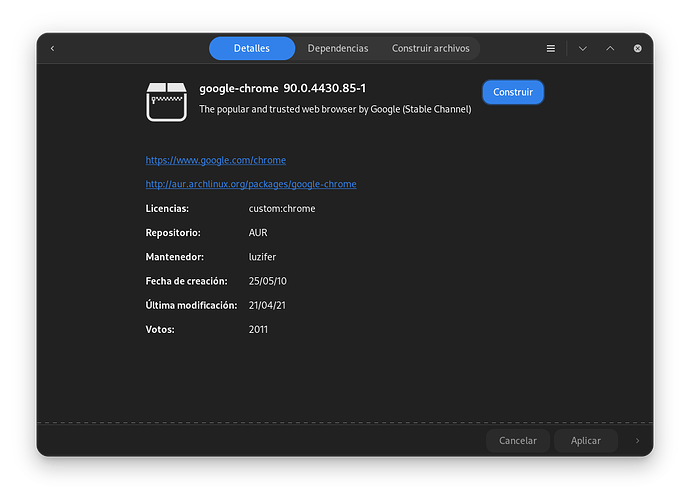Click the Votos label

160,330
